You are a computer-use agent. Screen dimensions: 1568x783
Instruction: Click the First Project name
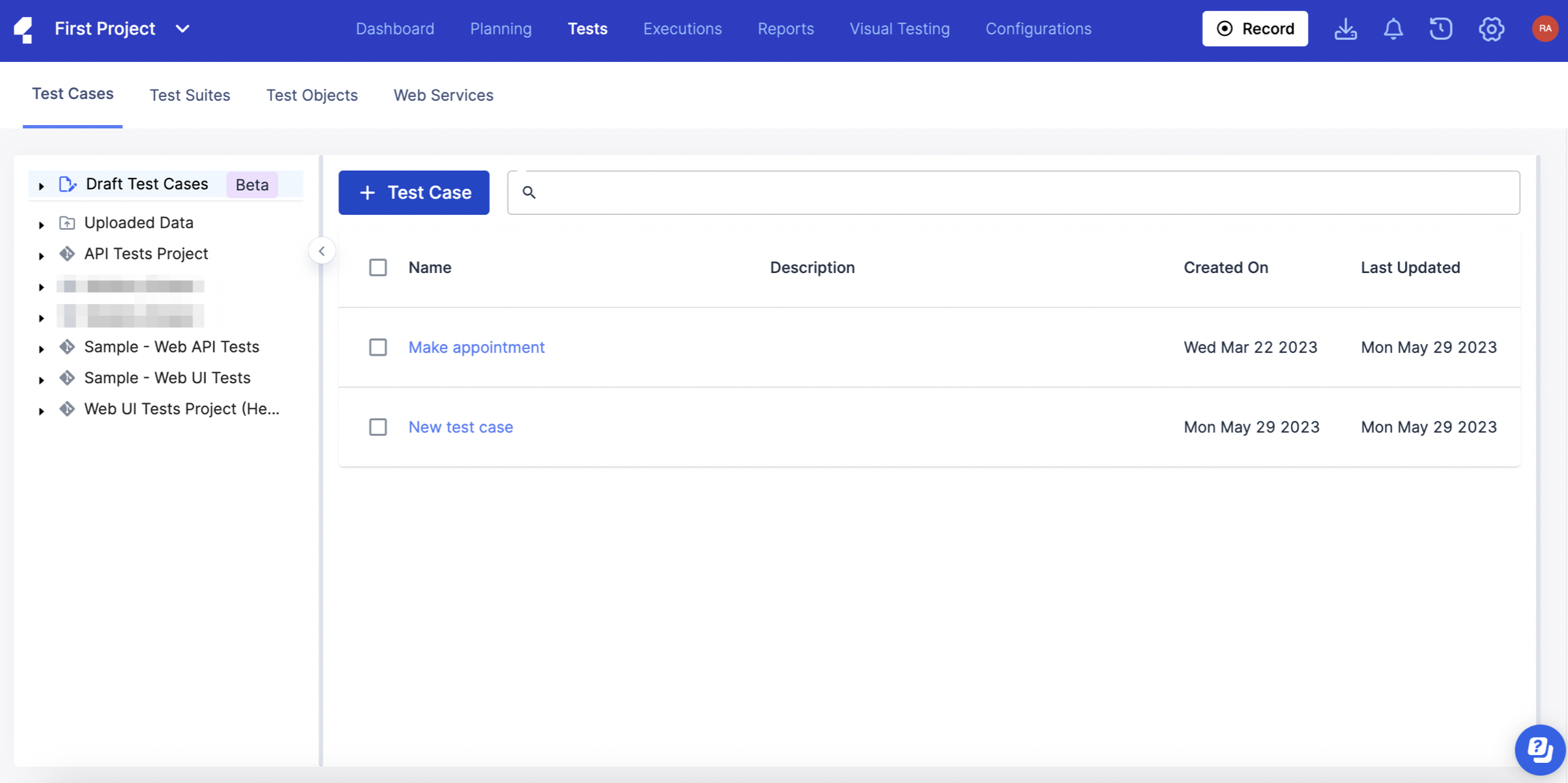pyautogui.click(x=105, y=29)
